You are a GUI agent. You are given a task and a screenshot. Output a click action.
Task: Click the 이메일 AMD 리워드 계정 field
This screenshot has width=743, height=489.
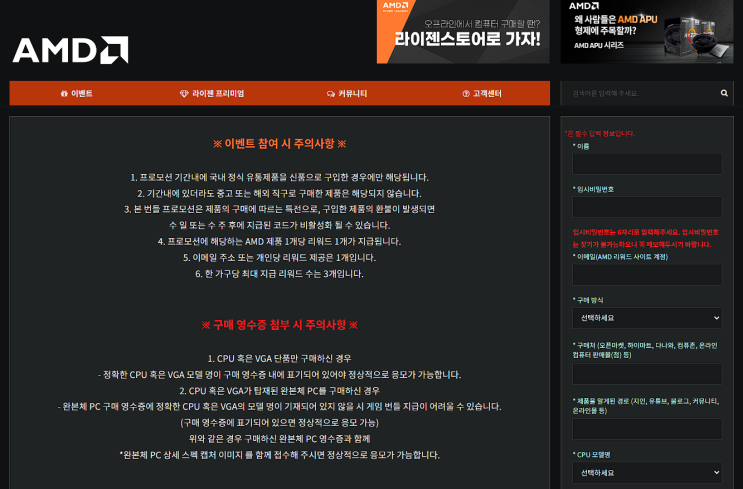[x=647, y=275]
